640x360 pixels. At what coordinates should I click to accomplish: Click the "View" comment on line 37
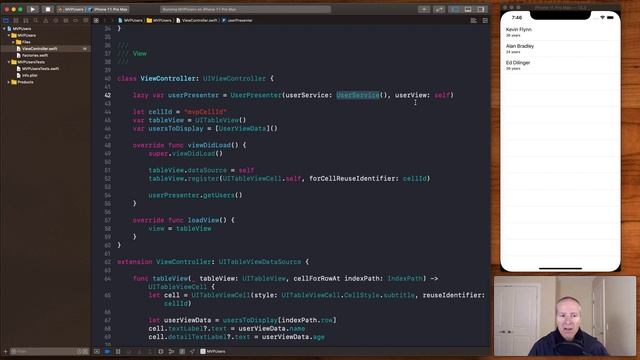(x=140, y=53)
